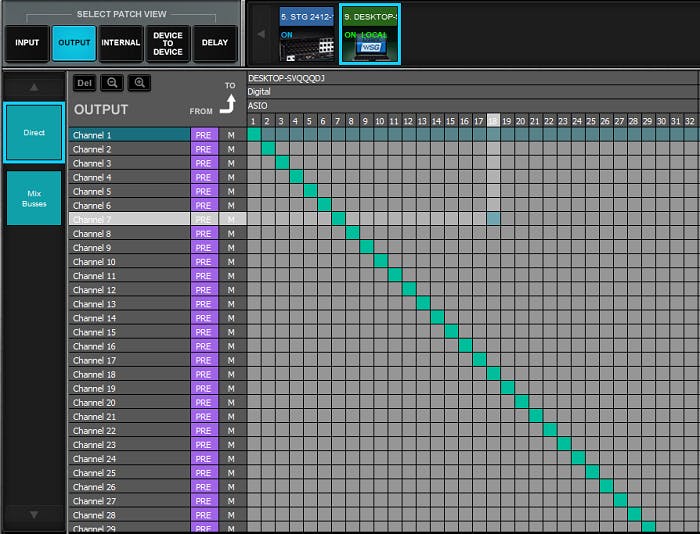The height and width of the screenshot is (534, 700).
Task: Switch to the INPUT patch view
Action: coord(27,43)
